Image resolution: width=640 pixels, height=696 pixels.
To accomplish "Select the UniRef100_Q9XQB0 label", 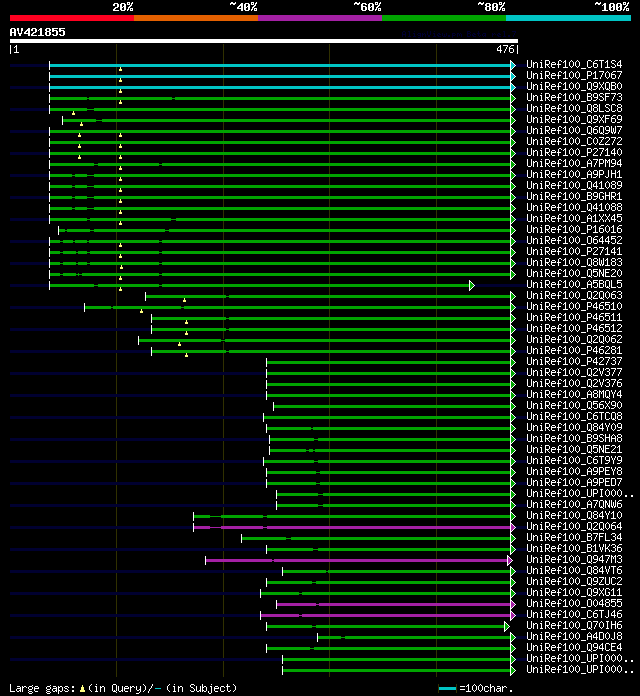I will point(574,87).
